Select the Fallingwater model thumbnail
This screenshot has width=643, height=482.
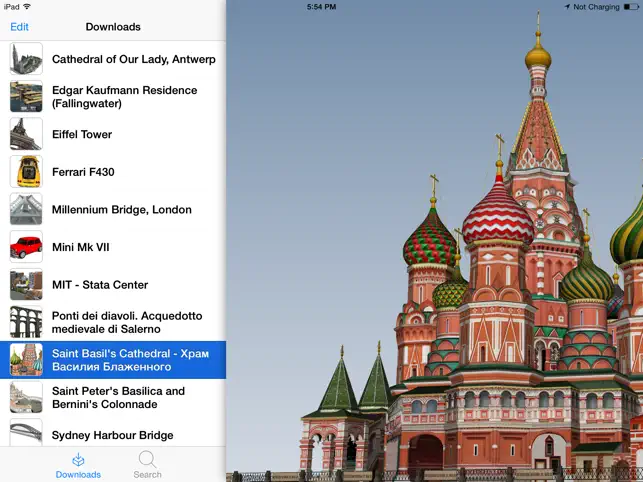26,96
